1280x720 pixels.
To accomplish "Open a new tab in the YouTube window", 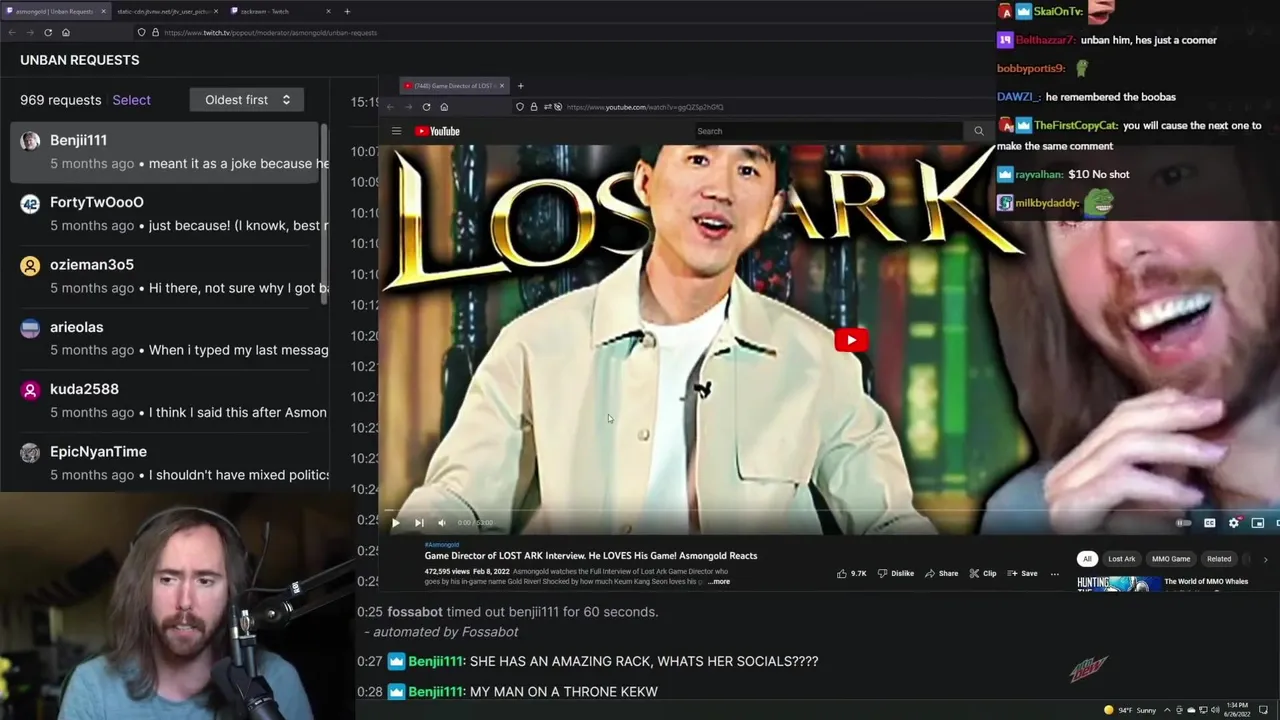I will pyautogui.click(x=520, y=86).
